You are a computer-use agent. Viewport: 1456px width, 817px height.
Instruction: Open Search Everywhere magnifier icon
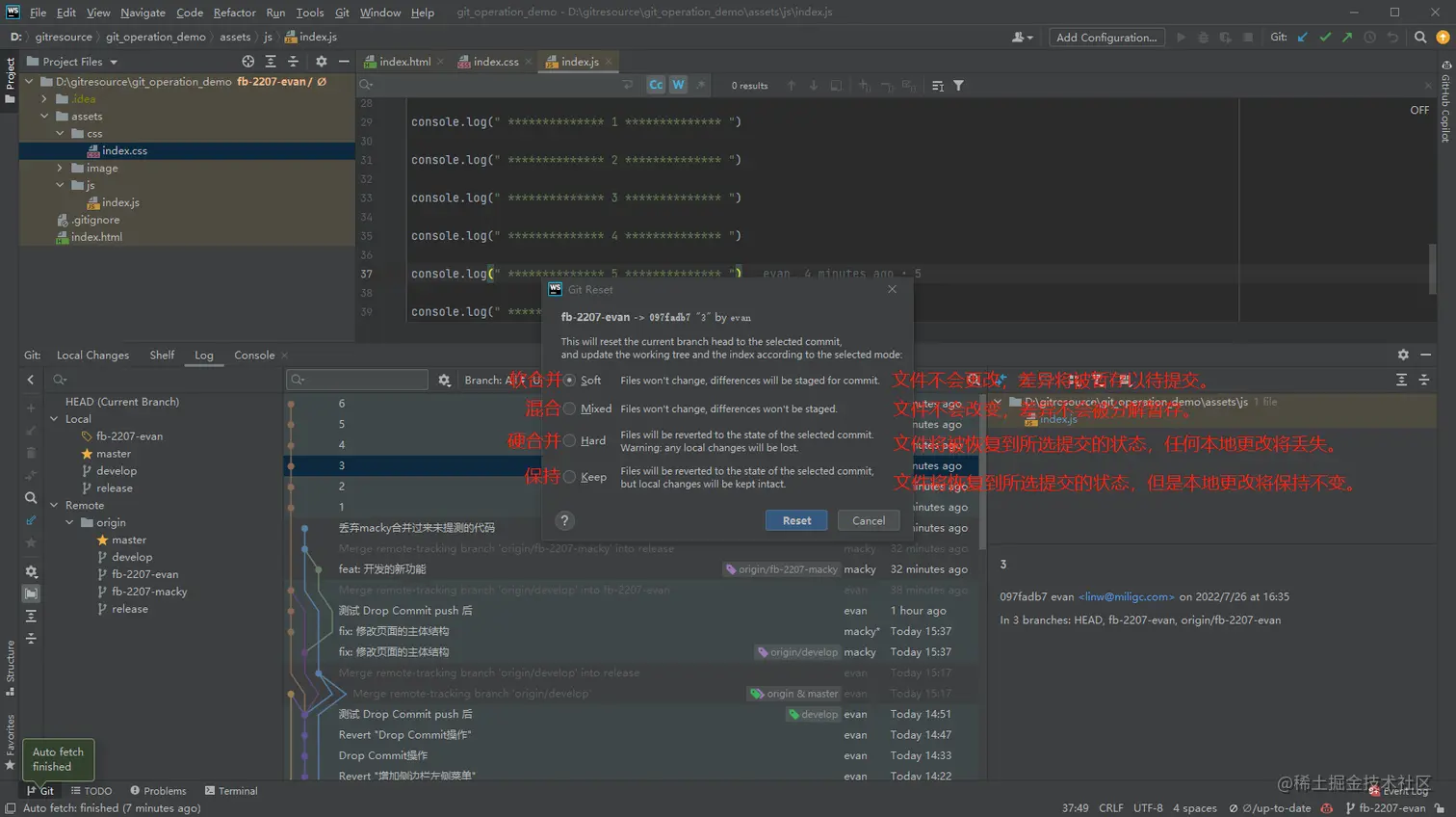[1420, 38]
